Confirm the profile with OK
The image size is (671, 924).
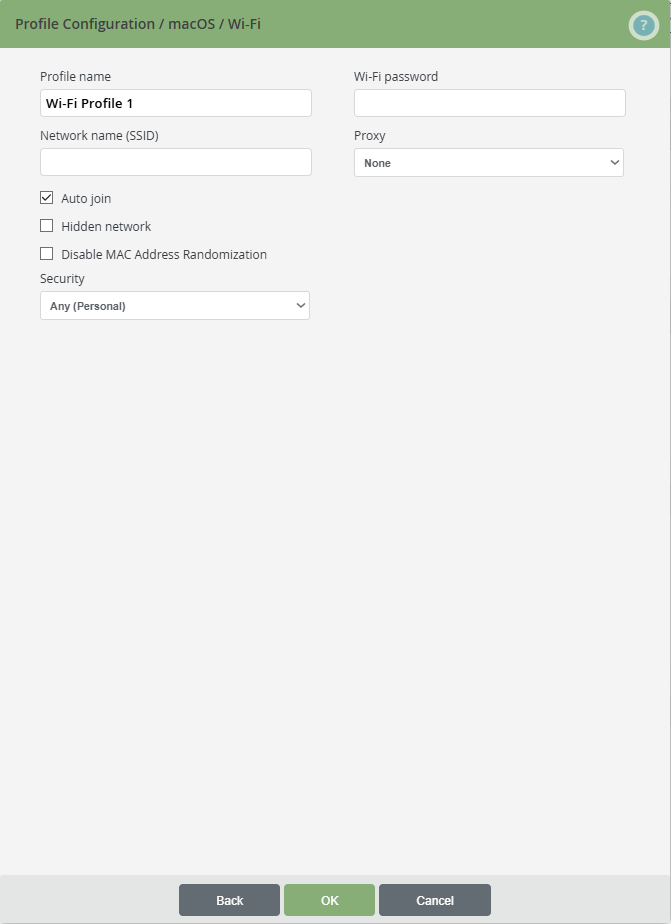click(329, 899)
